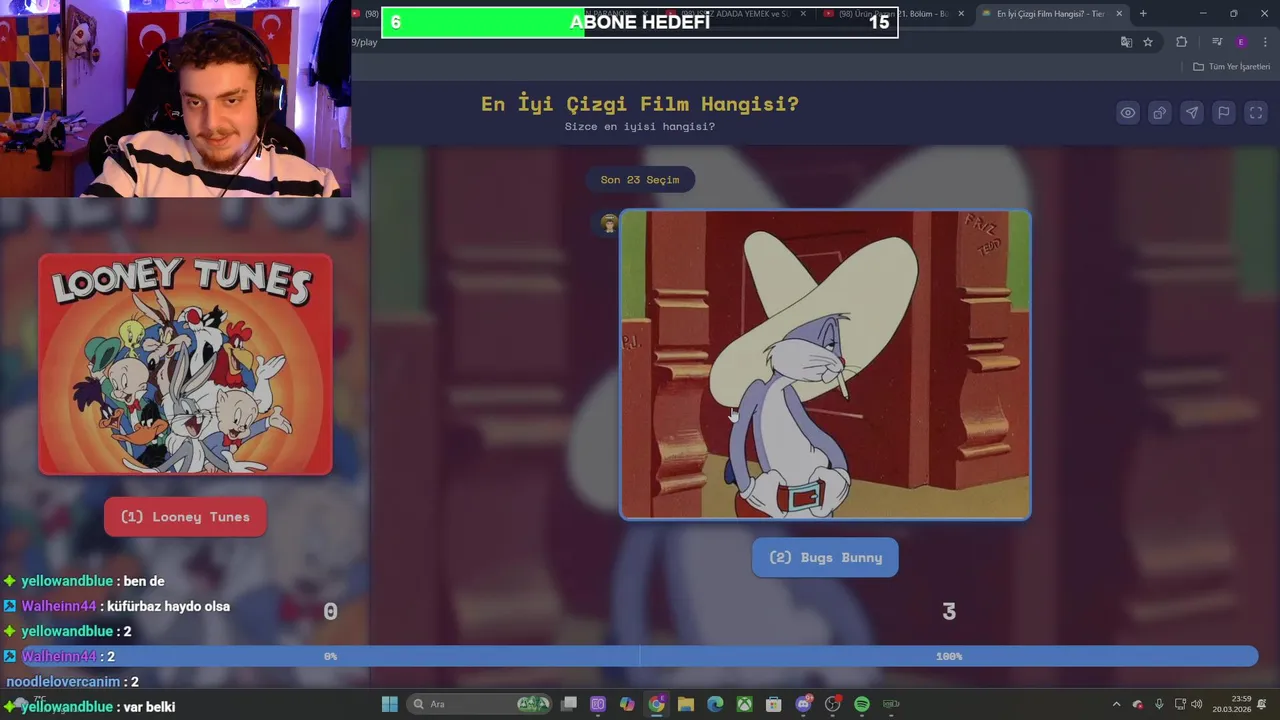The image size is (1280, 720).
Task: Open the Tüm Yer İşaretleri bookmarks folder
Action: coord(1231,66)
